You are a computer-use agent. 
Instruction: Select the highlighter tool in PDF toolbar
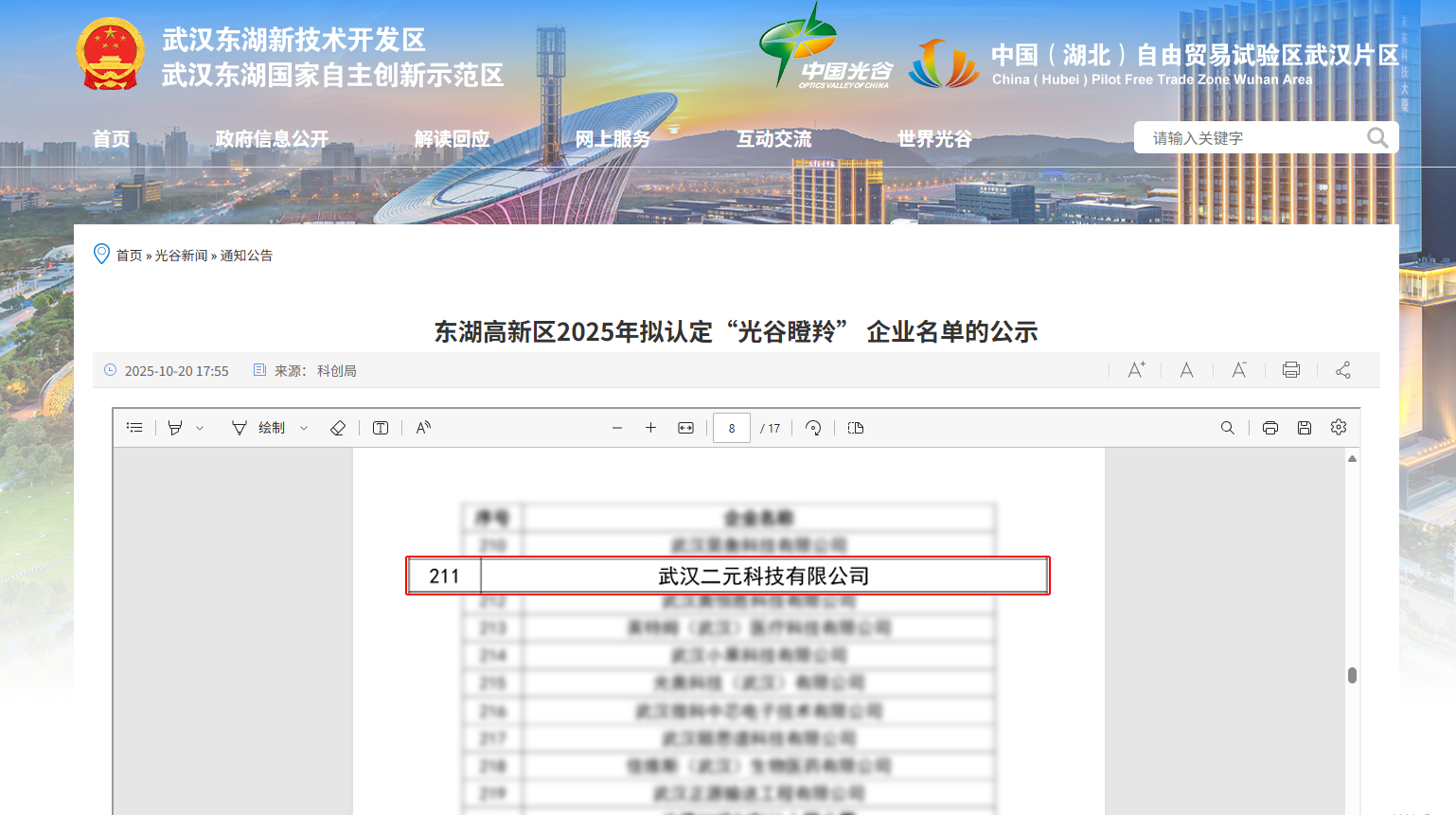coord(175,428)
